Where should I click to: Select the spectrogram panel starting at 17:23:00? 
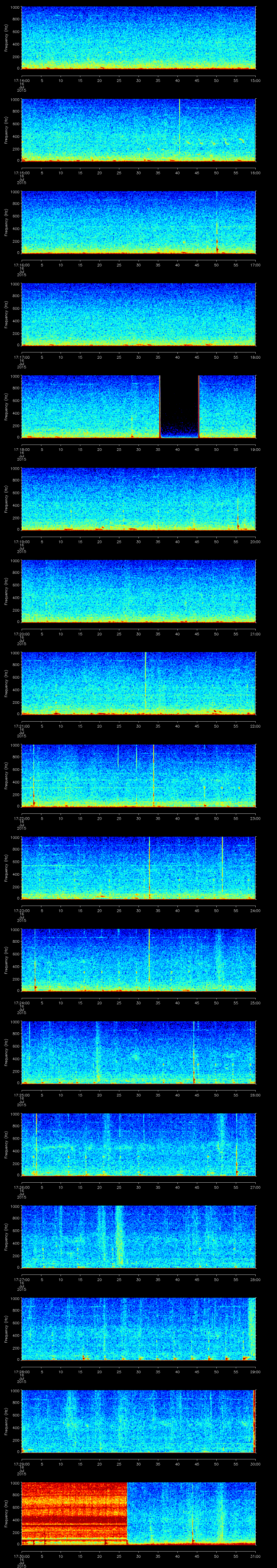[x=138, y=868]
